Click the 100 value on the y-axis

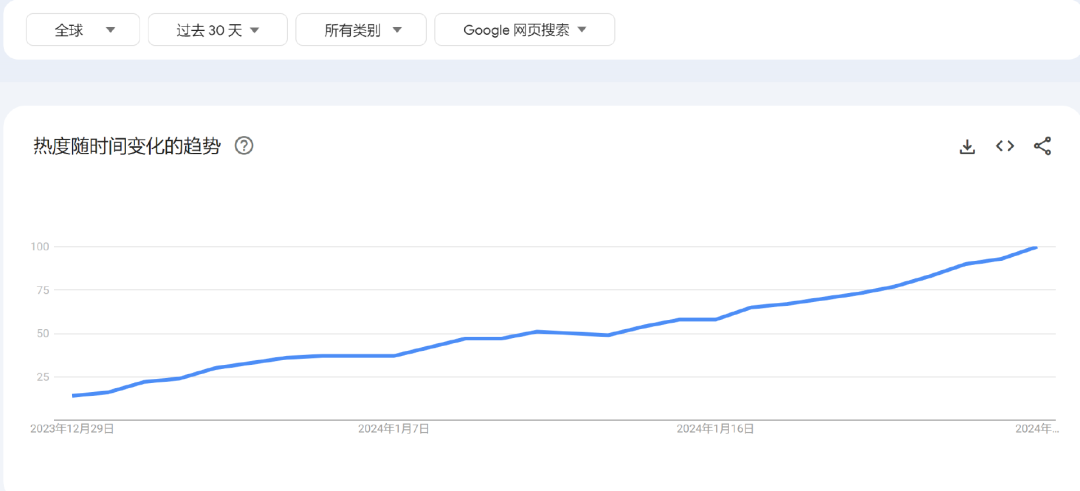[x=40, y=247]
